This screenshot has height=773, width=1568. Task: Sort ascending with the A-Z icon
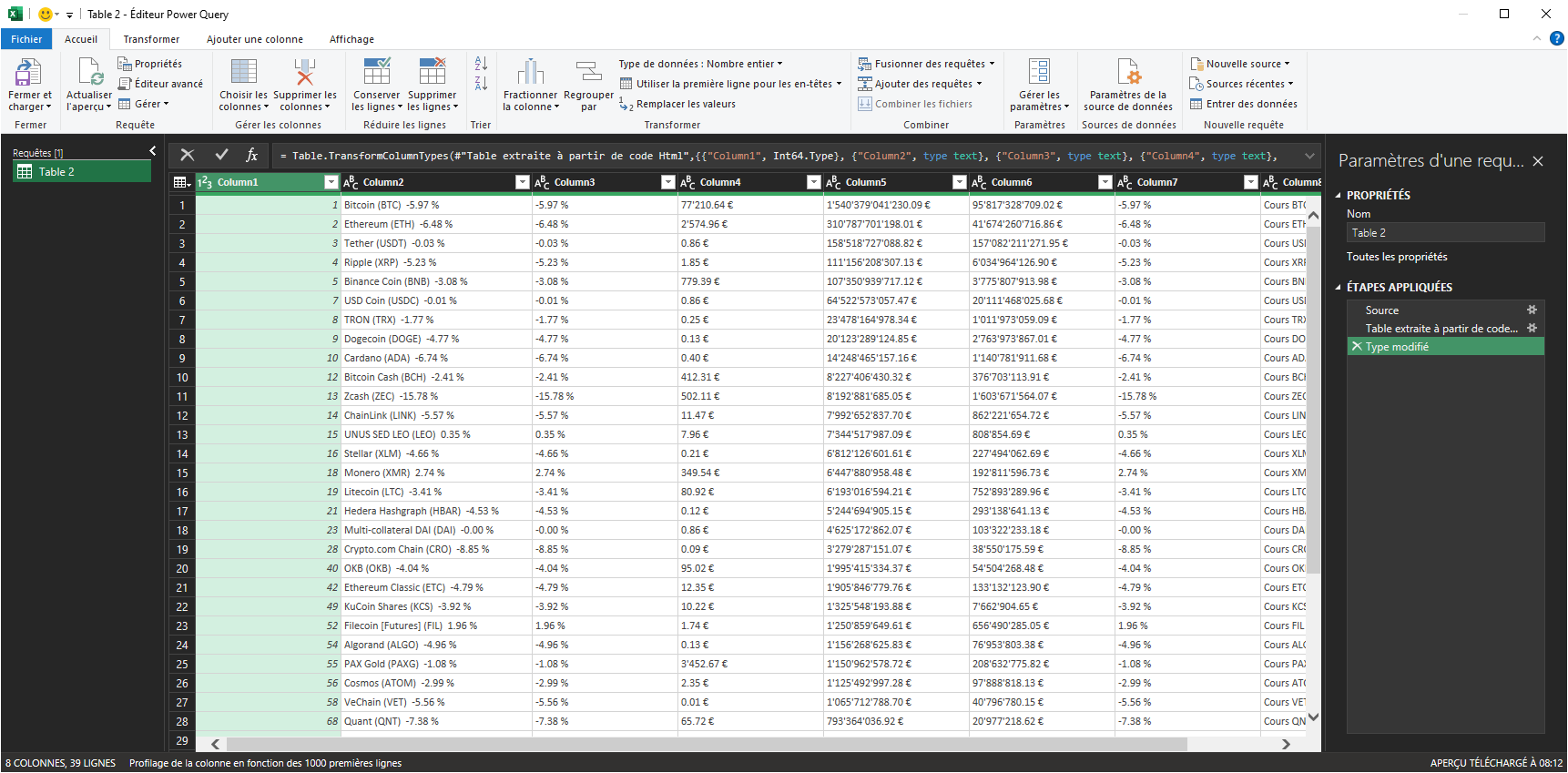click(x=481, y=64)
